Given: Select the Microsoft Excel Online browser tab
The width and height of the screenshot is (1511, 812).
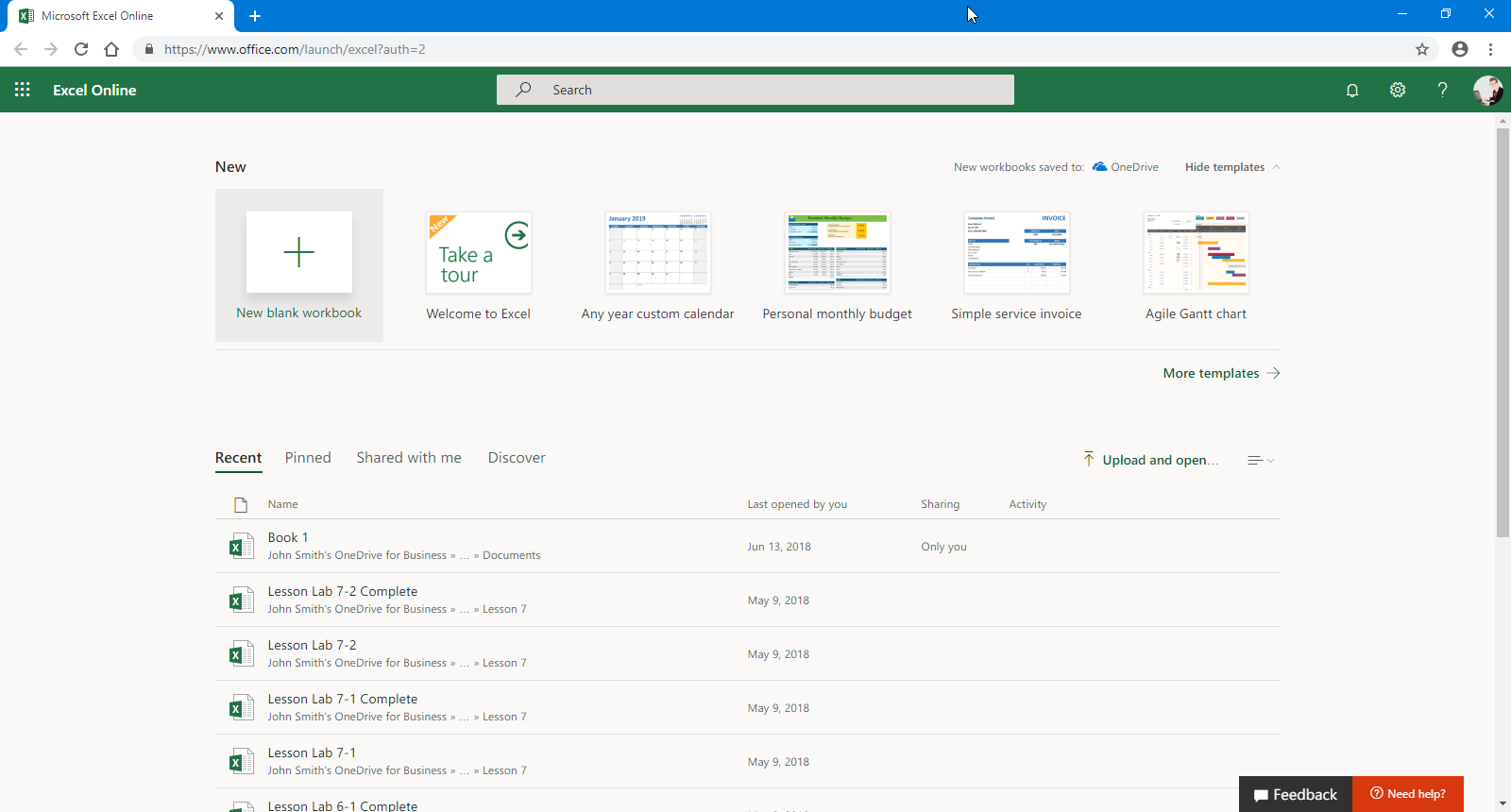Looking at the screenshot, I should [120, 16].
